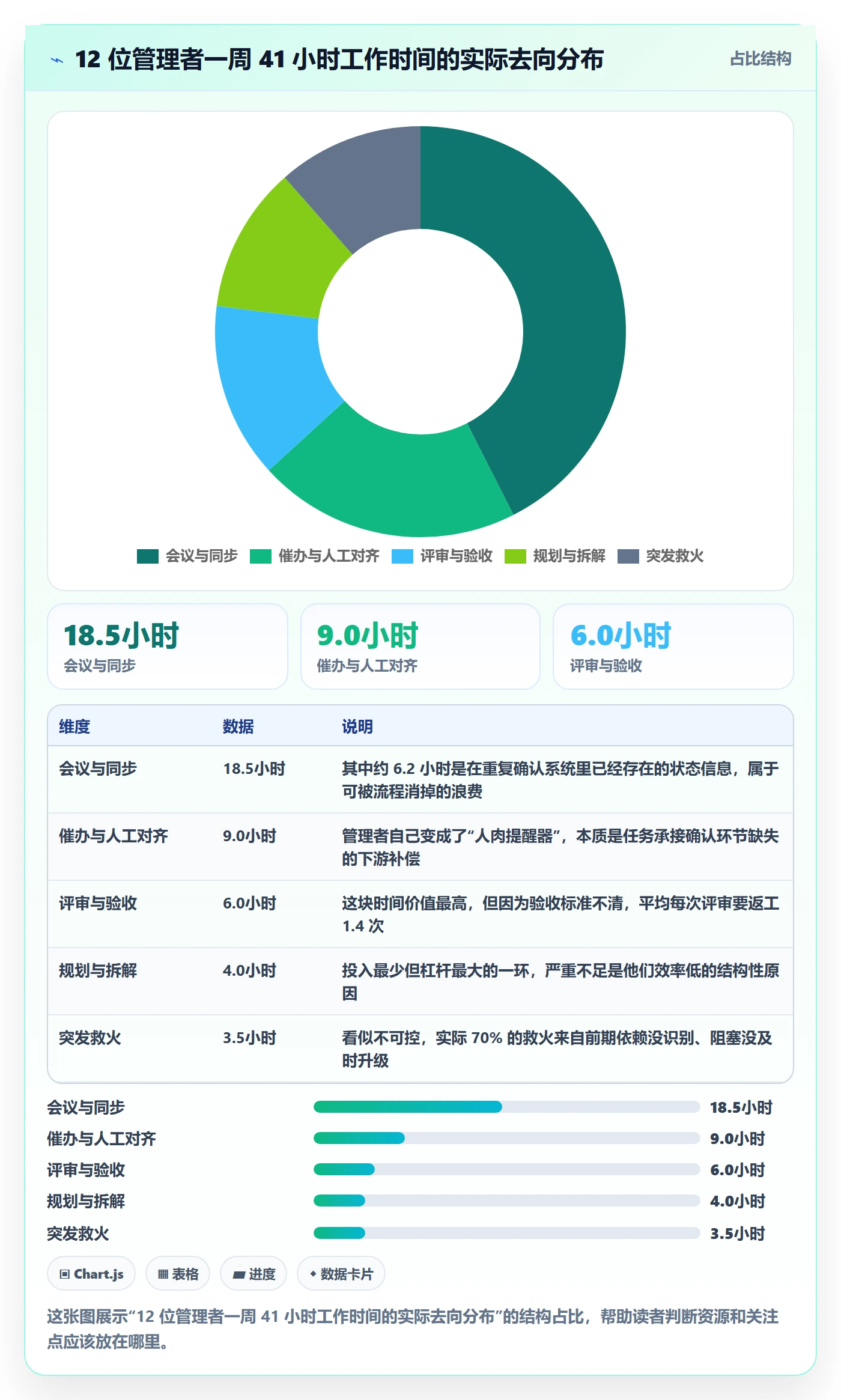Click the 占比结构 label in the header
The height and width of the screenshot is (1400, 841).
(x=761, y=59)
